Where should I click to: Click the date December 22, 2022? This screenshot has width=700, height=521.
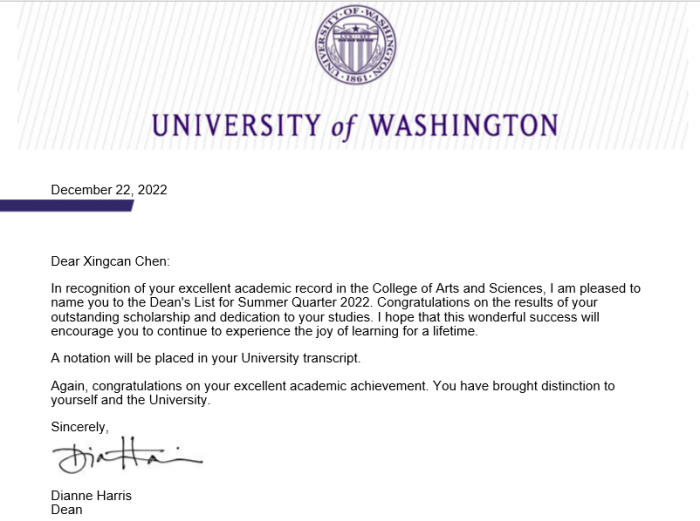(109, 190)
